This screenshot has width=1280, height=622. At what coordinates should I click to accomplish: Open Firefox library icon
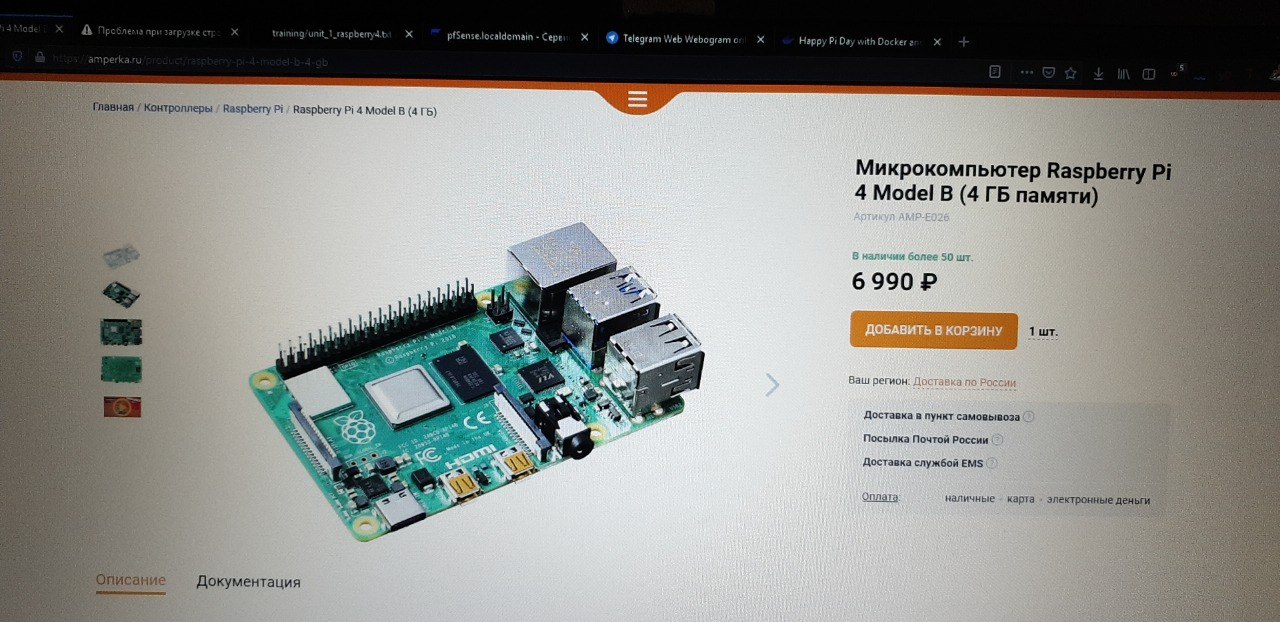click(1124, 74)
